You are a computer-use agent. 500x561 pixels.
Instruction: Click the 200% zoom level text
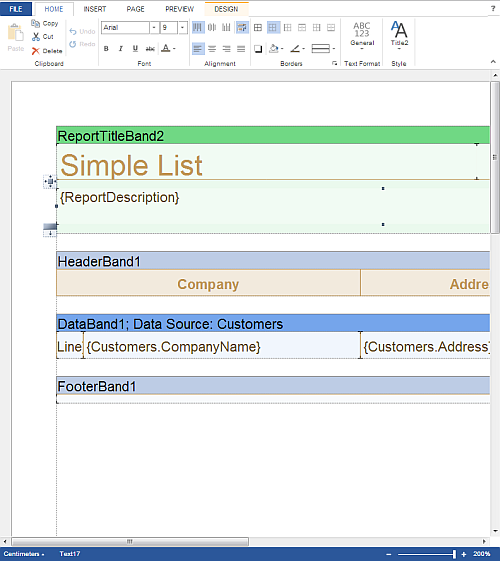point(481,554)
